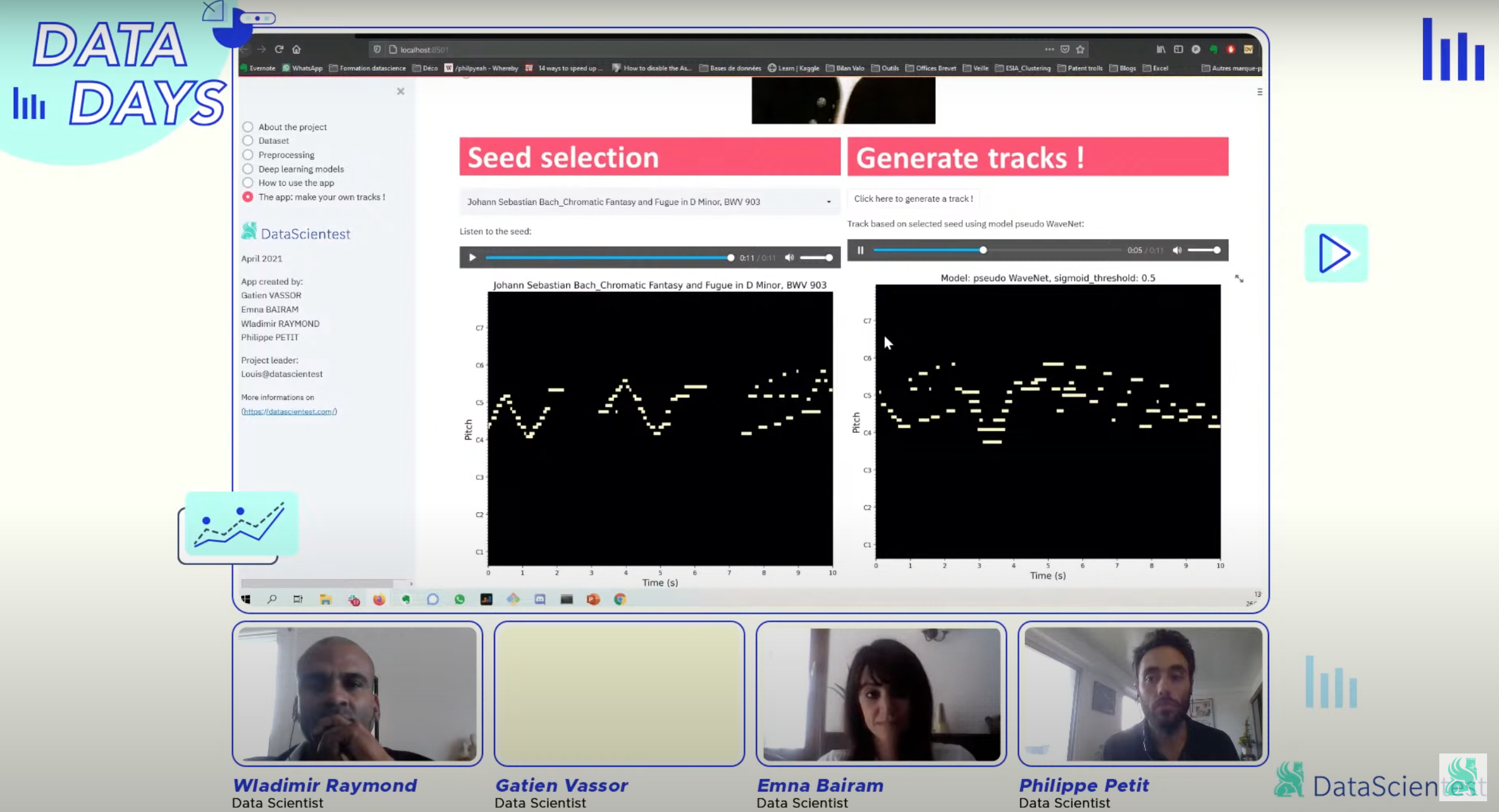Screen dimensions: 1499x812
Task: Open Firefox library icon
Action: point(1161,49)
